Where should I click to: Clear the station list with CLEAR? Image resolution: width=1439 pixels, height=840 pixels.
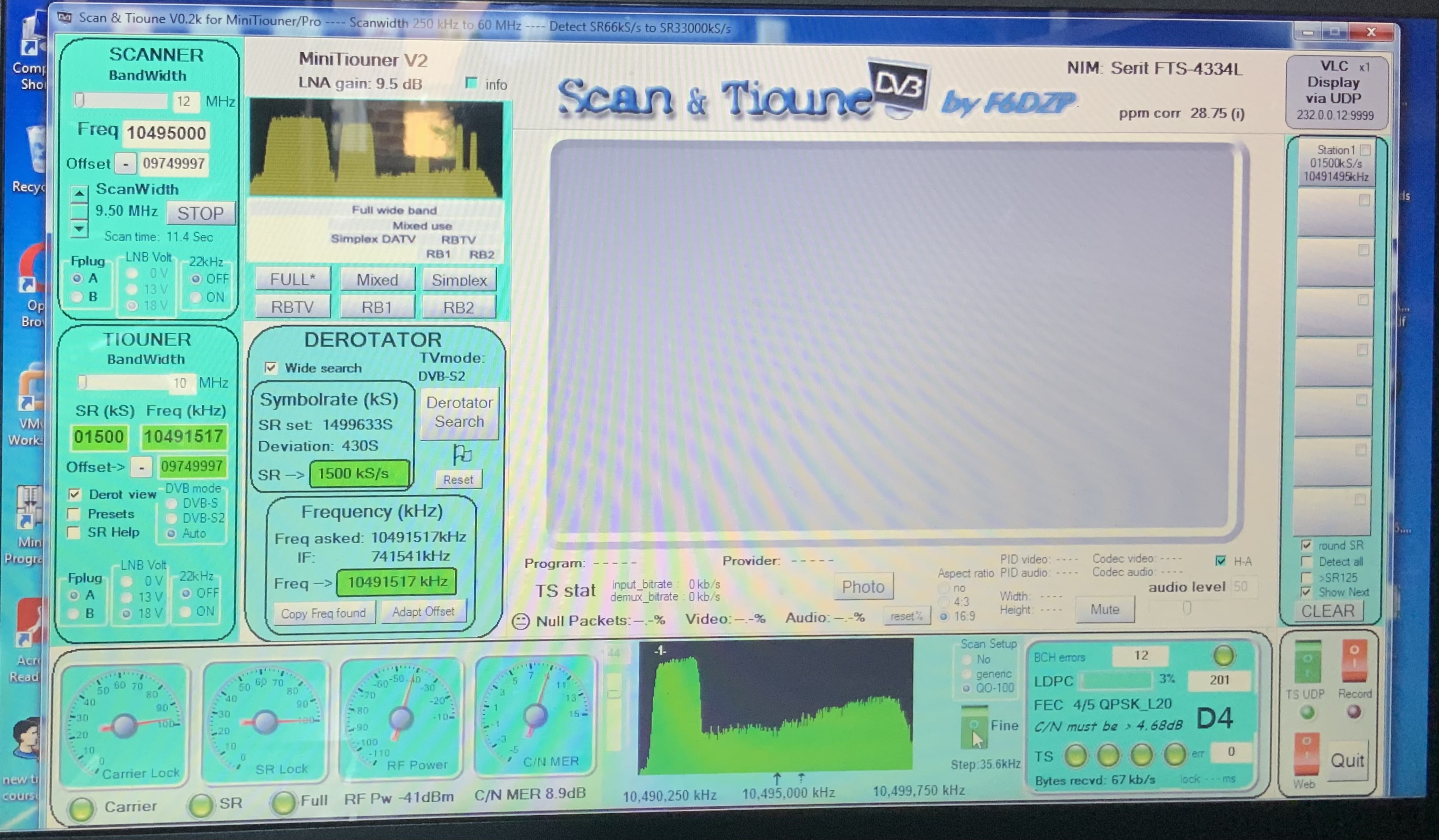1327,611
